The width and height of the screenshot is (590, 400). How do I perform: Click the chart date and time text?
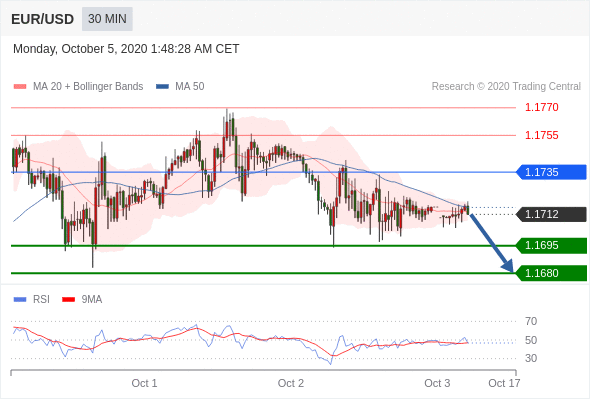pyautogui.click(x=126, y=49)
